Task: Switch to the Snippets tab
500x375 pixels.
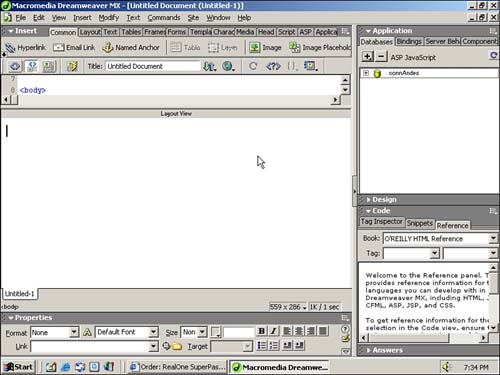Action: (x=419, y=223)
